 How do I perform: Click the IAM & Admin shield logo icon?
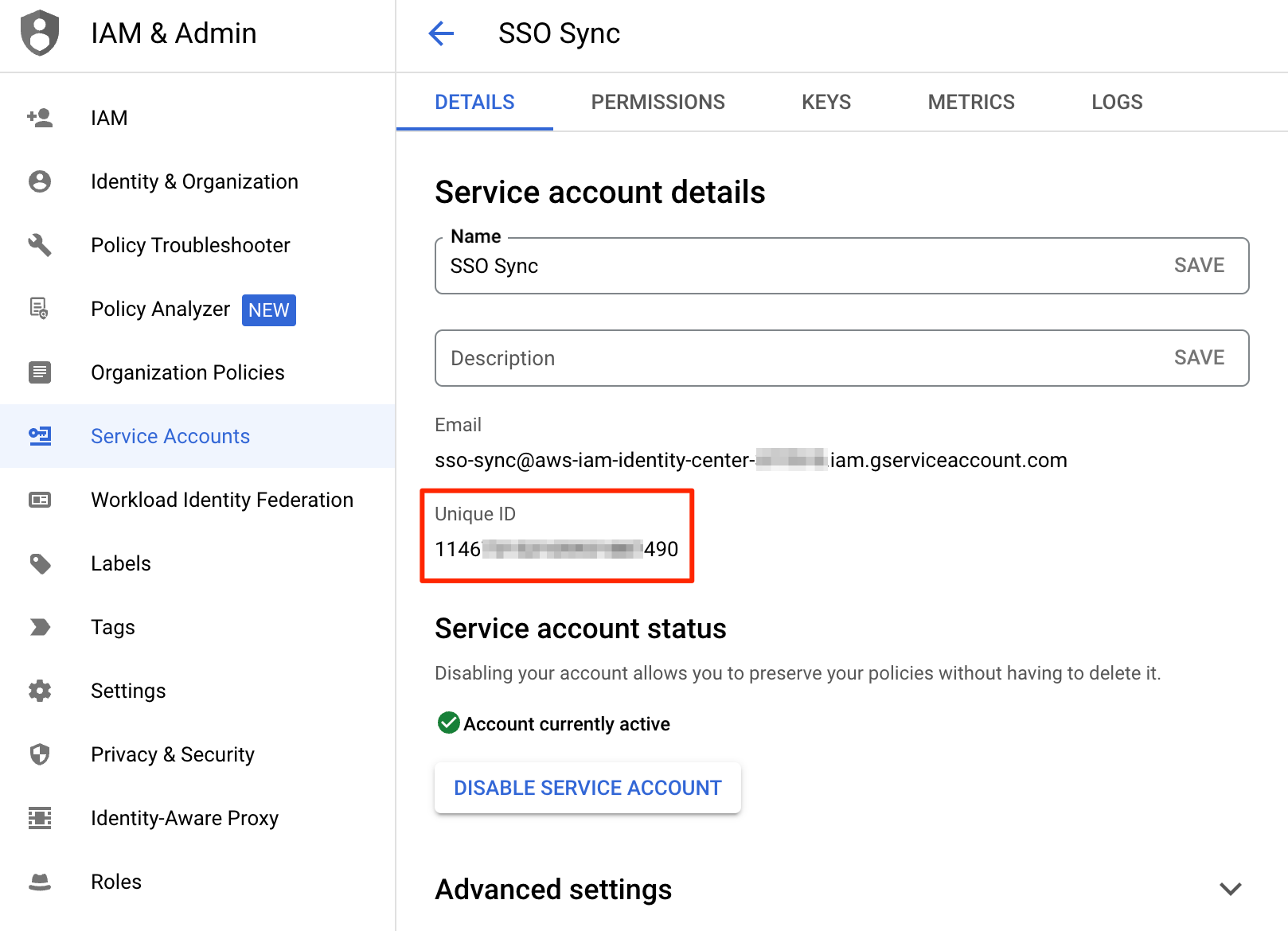40,33
